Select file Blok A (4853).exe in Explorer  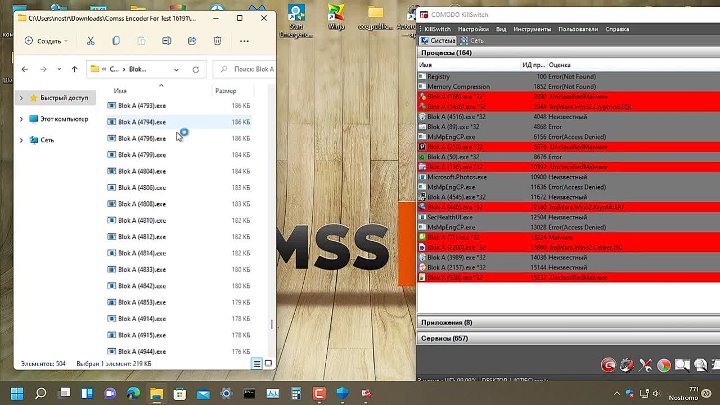coord(179,302)
